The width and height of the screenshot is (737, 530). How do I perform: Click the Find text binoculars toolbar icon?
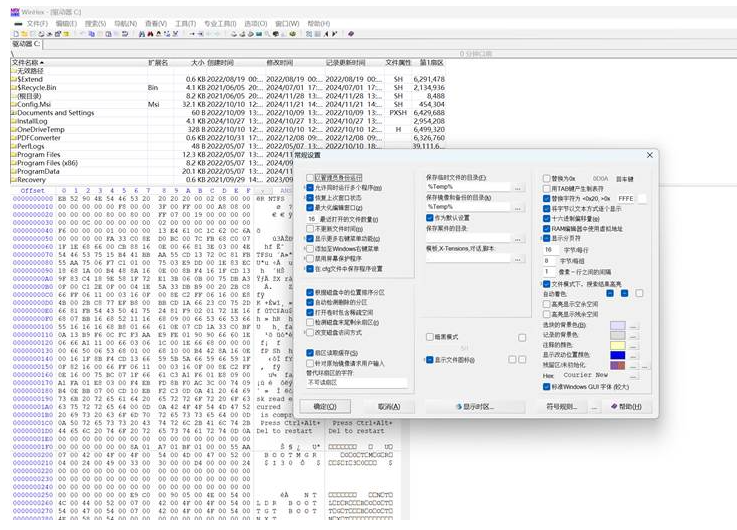tap(141, 34)
